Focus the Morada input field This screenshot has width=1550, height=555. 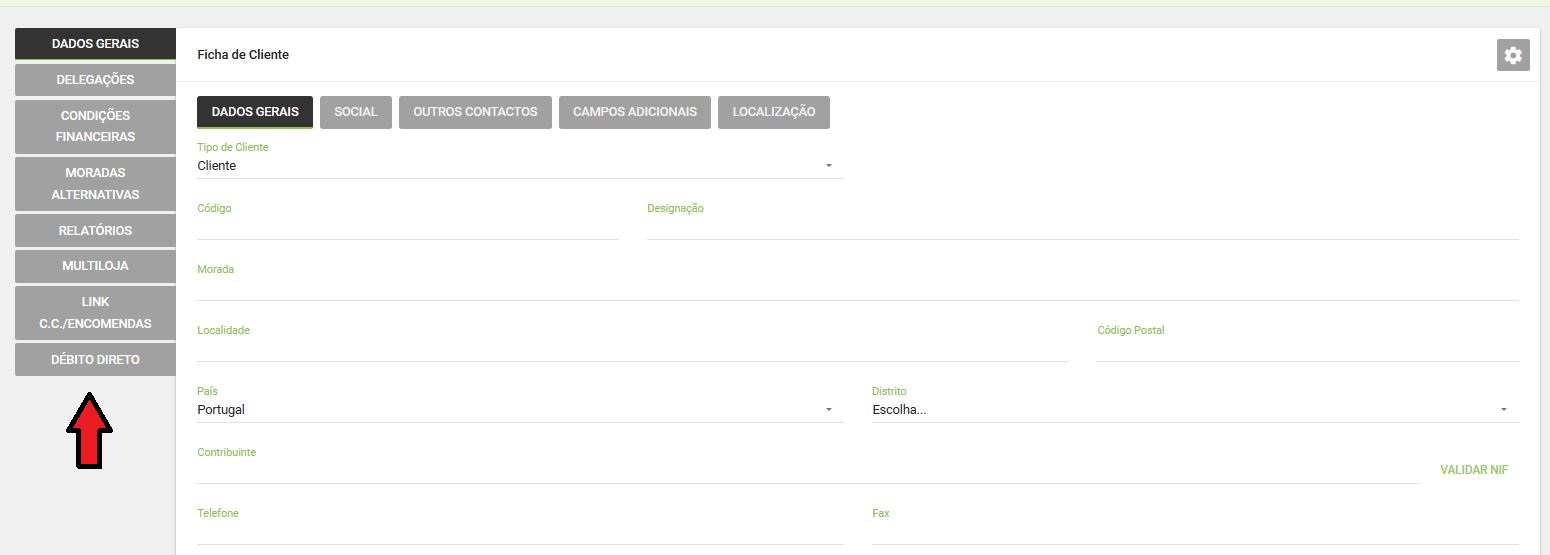click(x=858, y=289)
